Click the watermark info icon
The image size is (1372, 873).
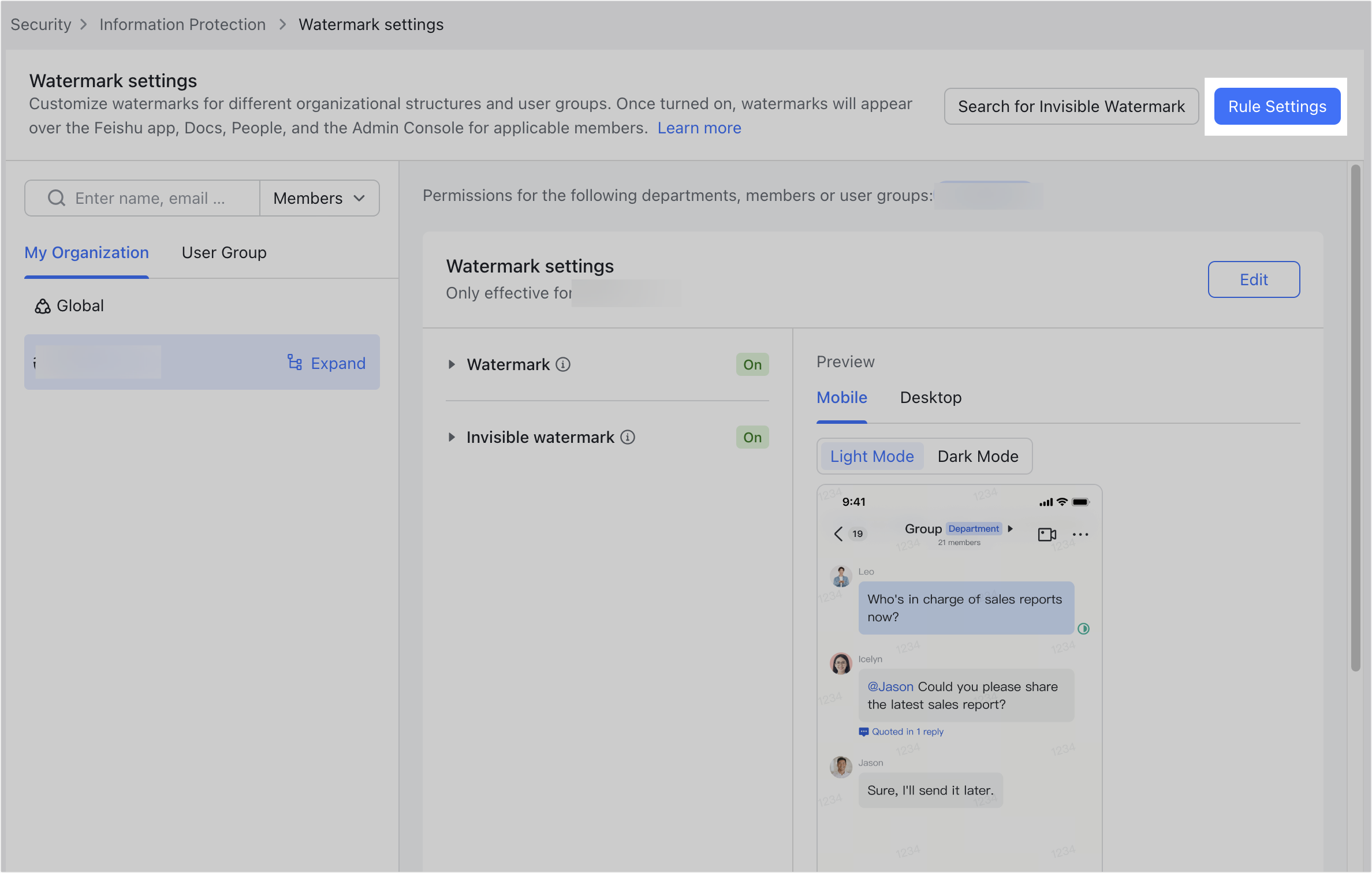[x=562, y=364]
